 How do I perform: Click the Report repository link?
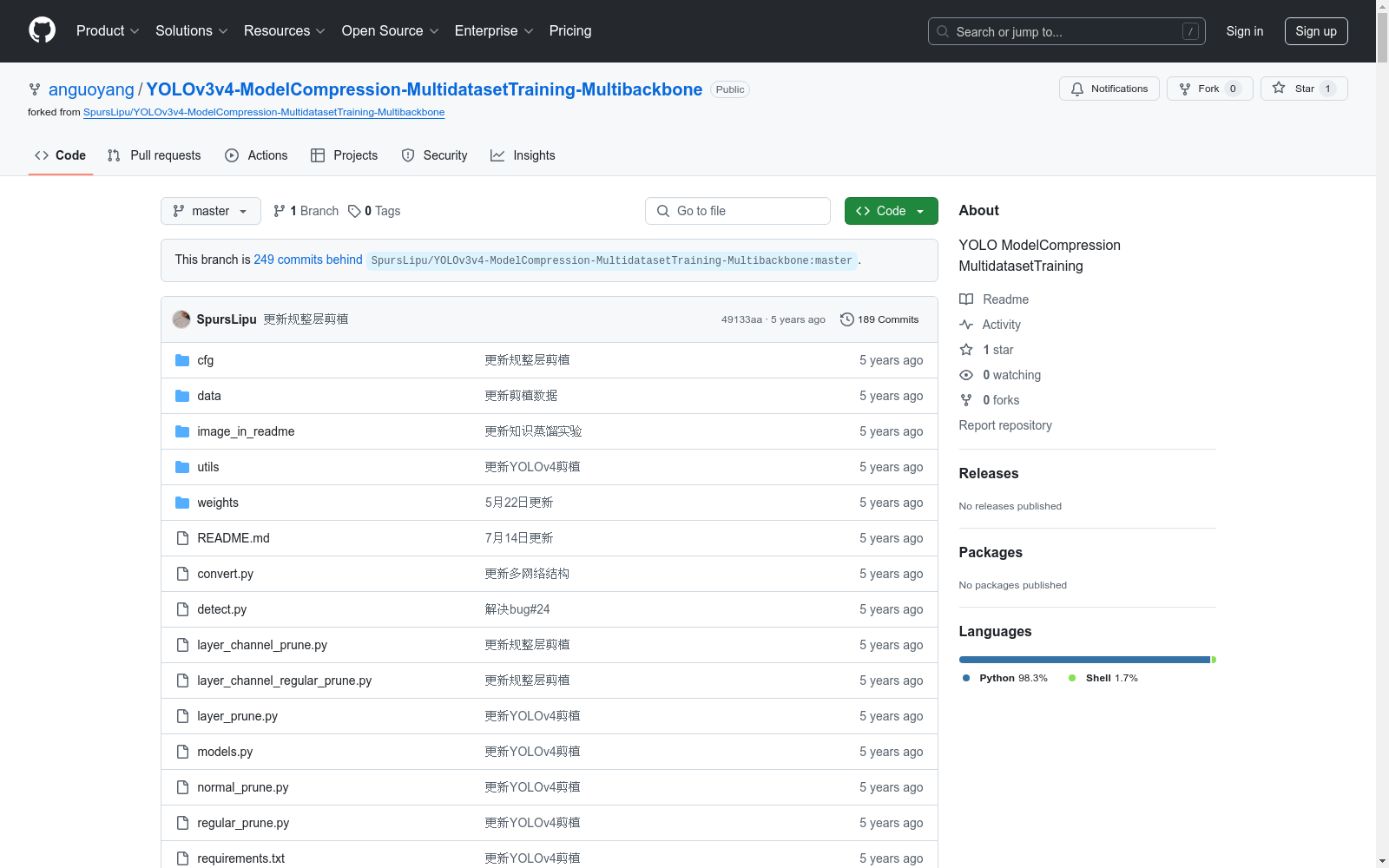1005,425
